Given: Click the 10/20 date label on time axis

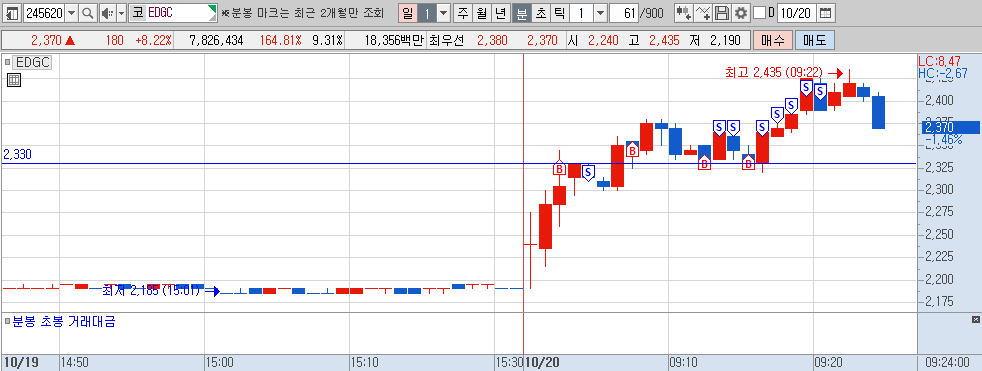Looking at the screenshot, I should pos(541,362).
